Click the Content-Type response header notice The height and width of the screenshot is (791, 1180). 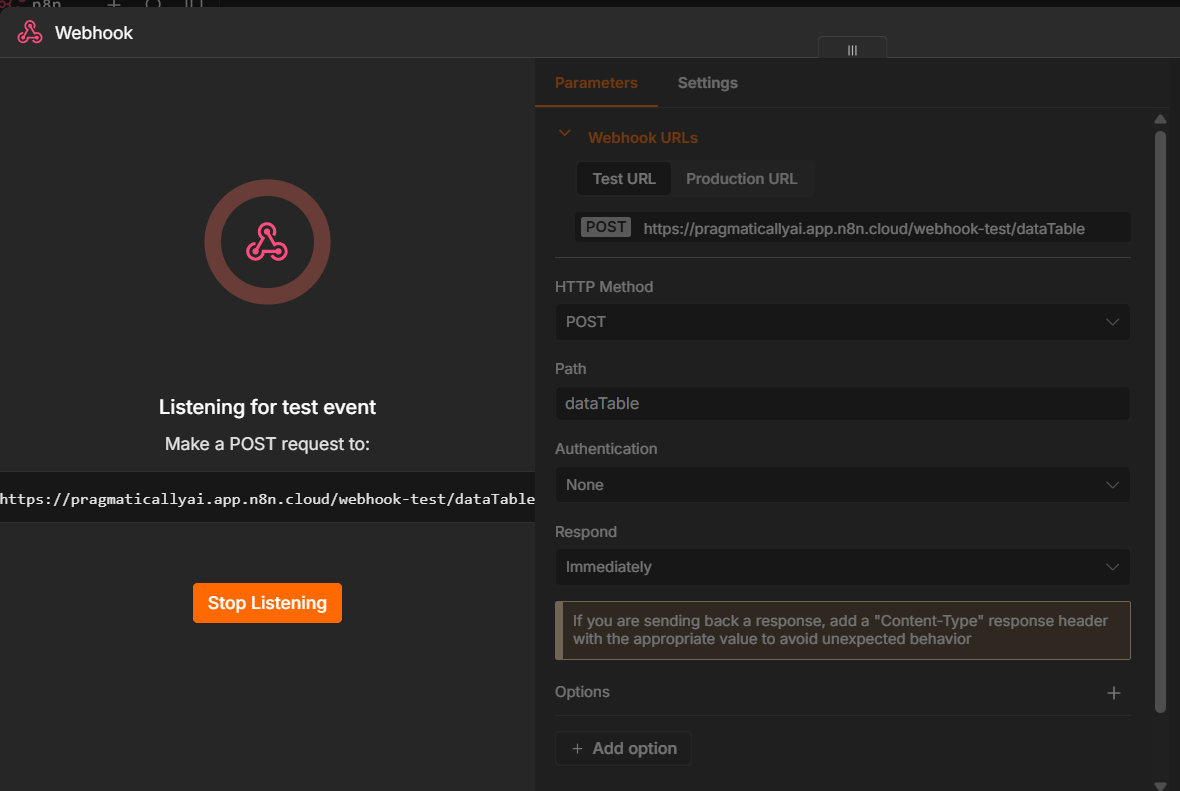click(x=842, y=630)
